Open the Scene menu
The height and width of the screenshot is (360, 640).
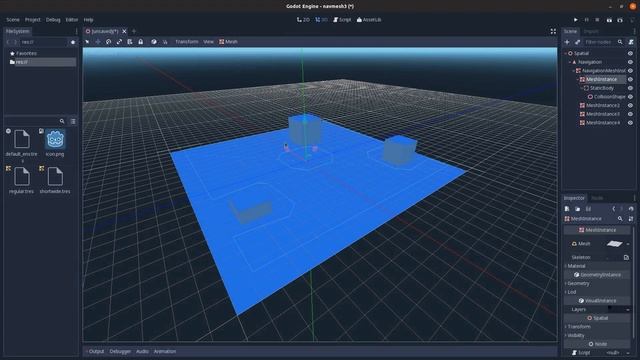click(x=13, y=20)
